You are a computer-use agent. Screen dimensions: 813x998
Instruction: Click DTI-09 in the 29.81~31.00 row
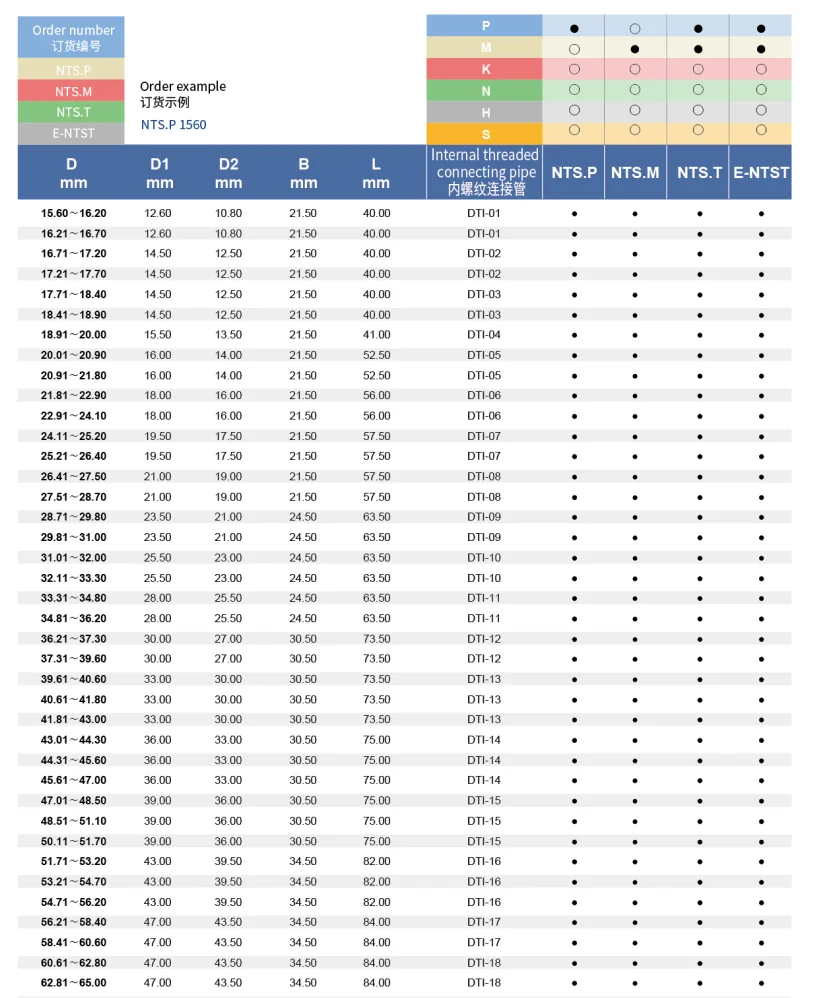484,537
